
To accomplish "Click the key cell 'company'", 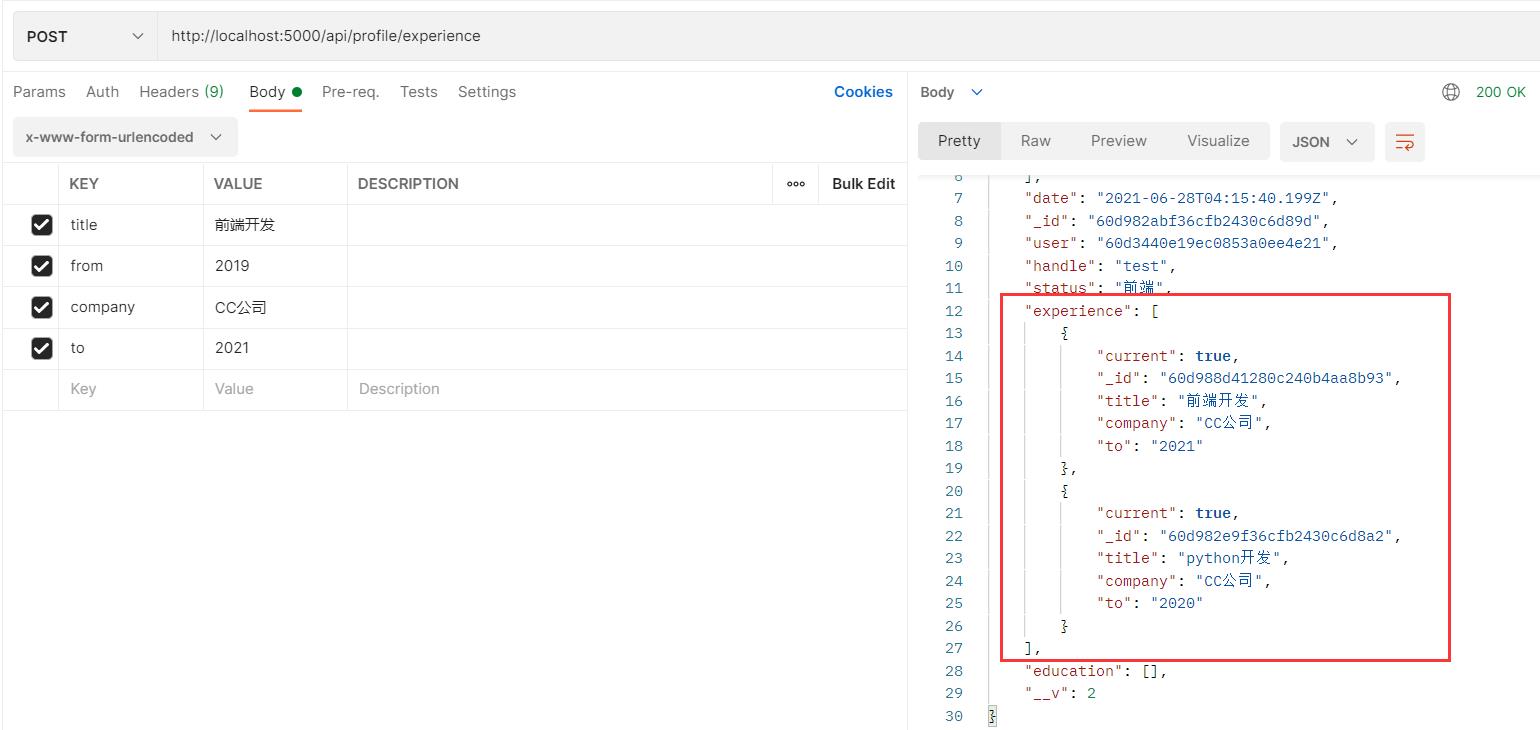I will 131,307.
